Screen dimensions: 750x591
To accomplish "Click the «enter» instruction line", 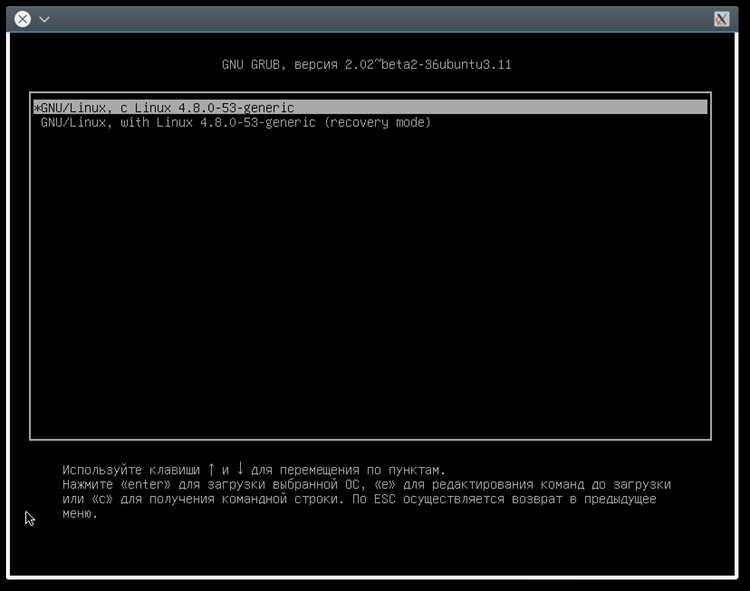I will click(366, 484).
